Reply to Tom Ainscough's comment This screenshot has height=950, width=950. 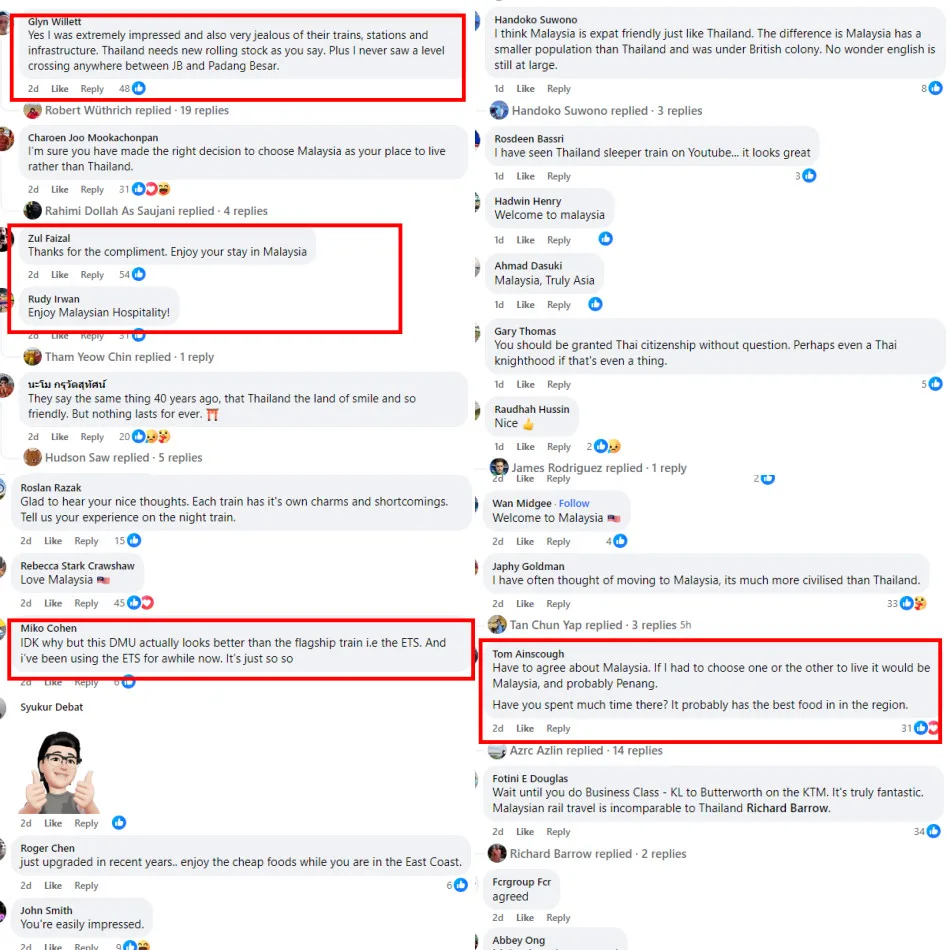tap(558, 728)
